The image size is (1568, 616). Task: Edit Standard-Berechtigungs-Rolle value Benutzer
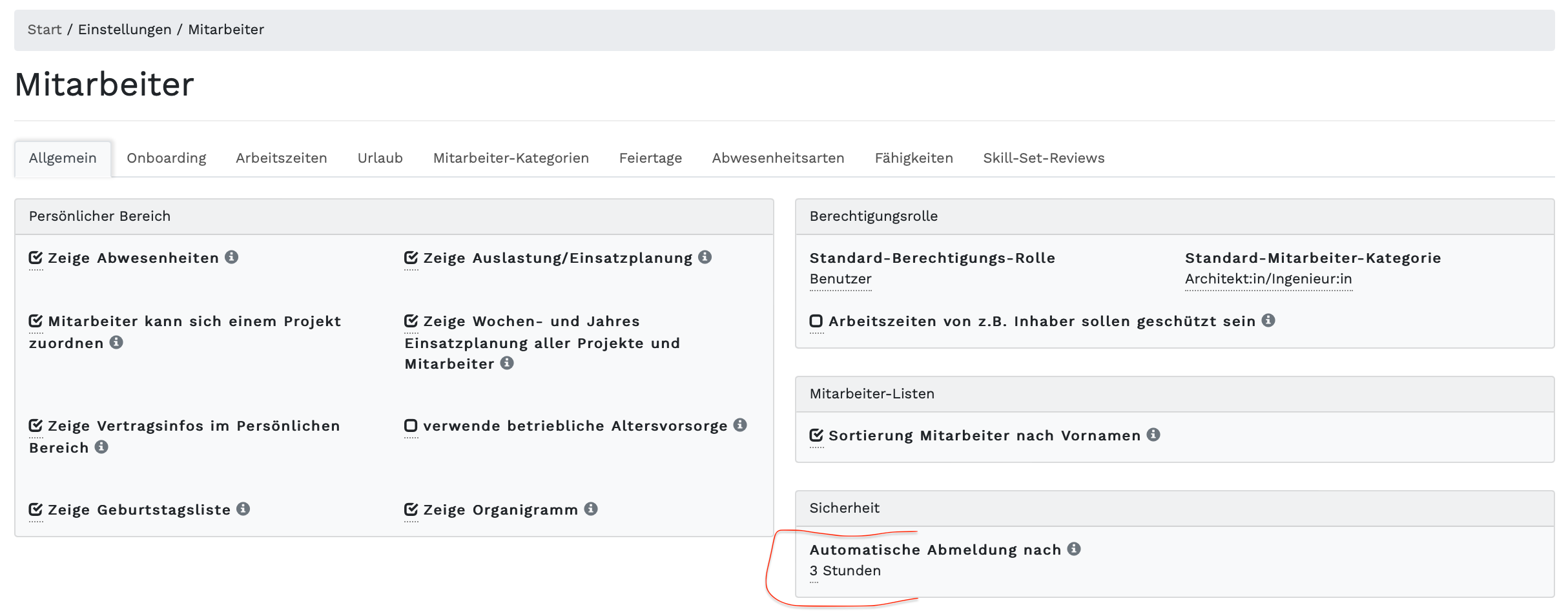[x=840, y=279]
